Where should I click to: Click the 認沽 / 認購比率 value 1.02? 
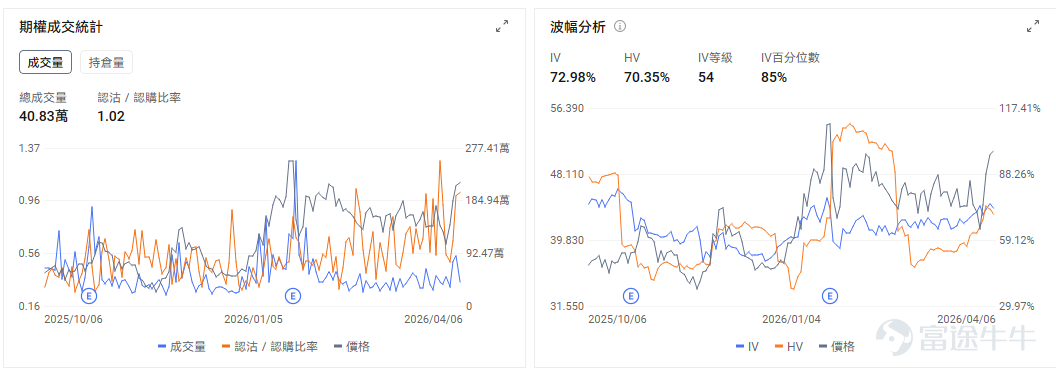111,116
